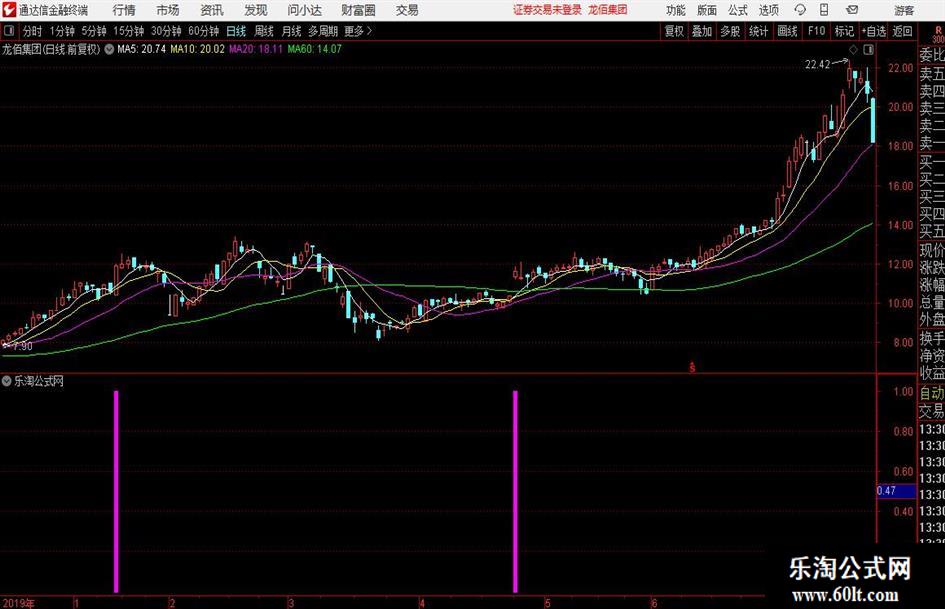Click the MA20: 18.11 indicator value
945x609 pixels.
pyautogui.click(x=256, y=49)
